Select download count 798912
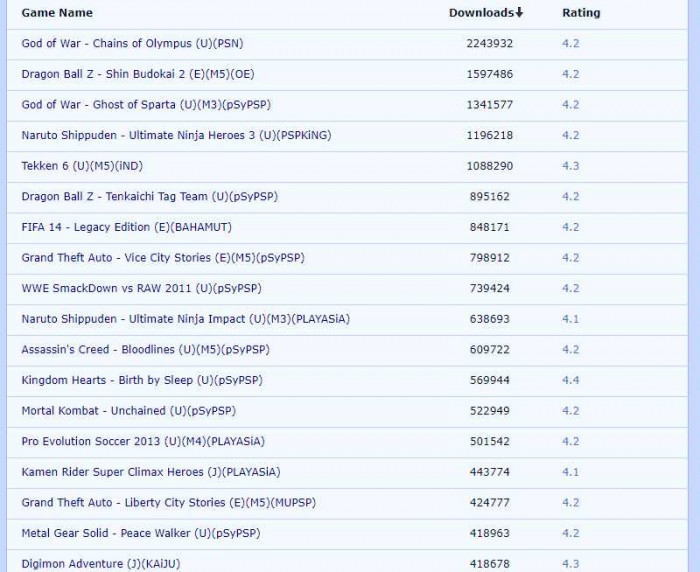 [490, 258]
